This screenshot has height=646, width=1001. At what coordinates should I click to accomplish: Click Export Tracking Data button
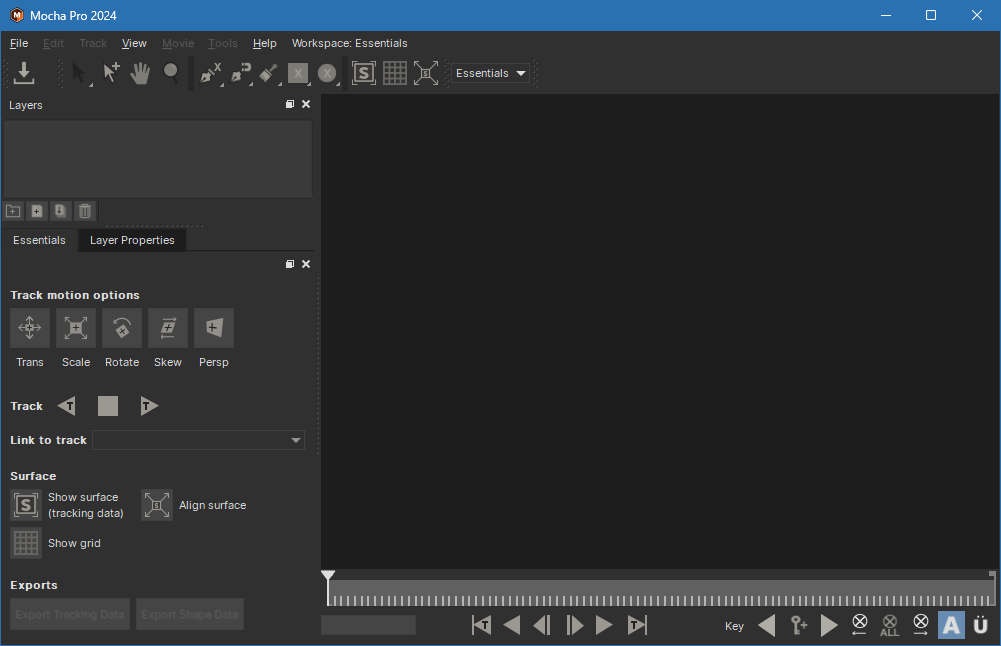click(x=70, y=614)
